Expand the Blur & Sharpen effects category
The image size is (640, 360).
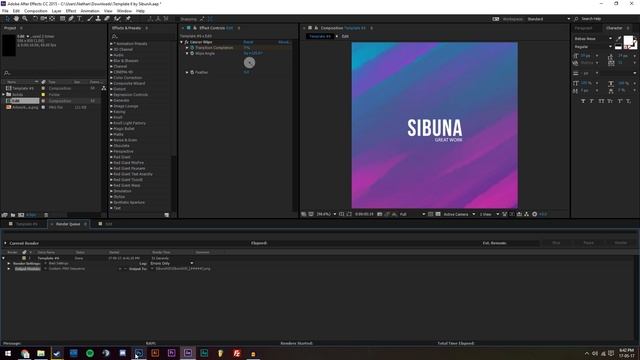point(111,61)
